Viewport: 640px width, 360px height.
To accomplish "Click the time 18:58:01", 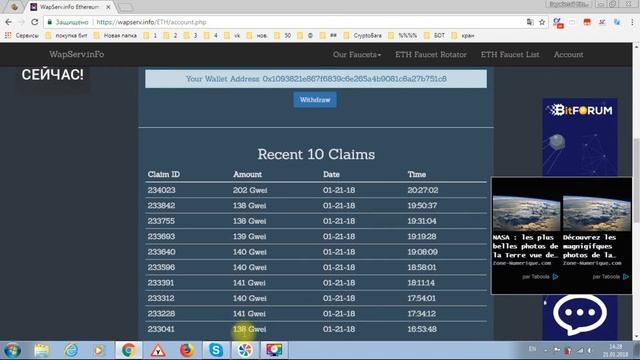I will click(x=422, y=268).
